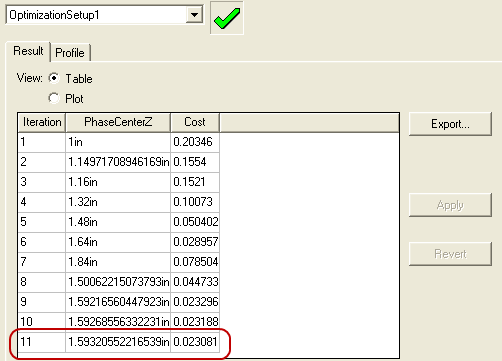Select the cost value 0.20346

click(195, 142)
